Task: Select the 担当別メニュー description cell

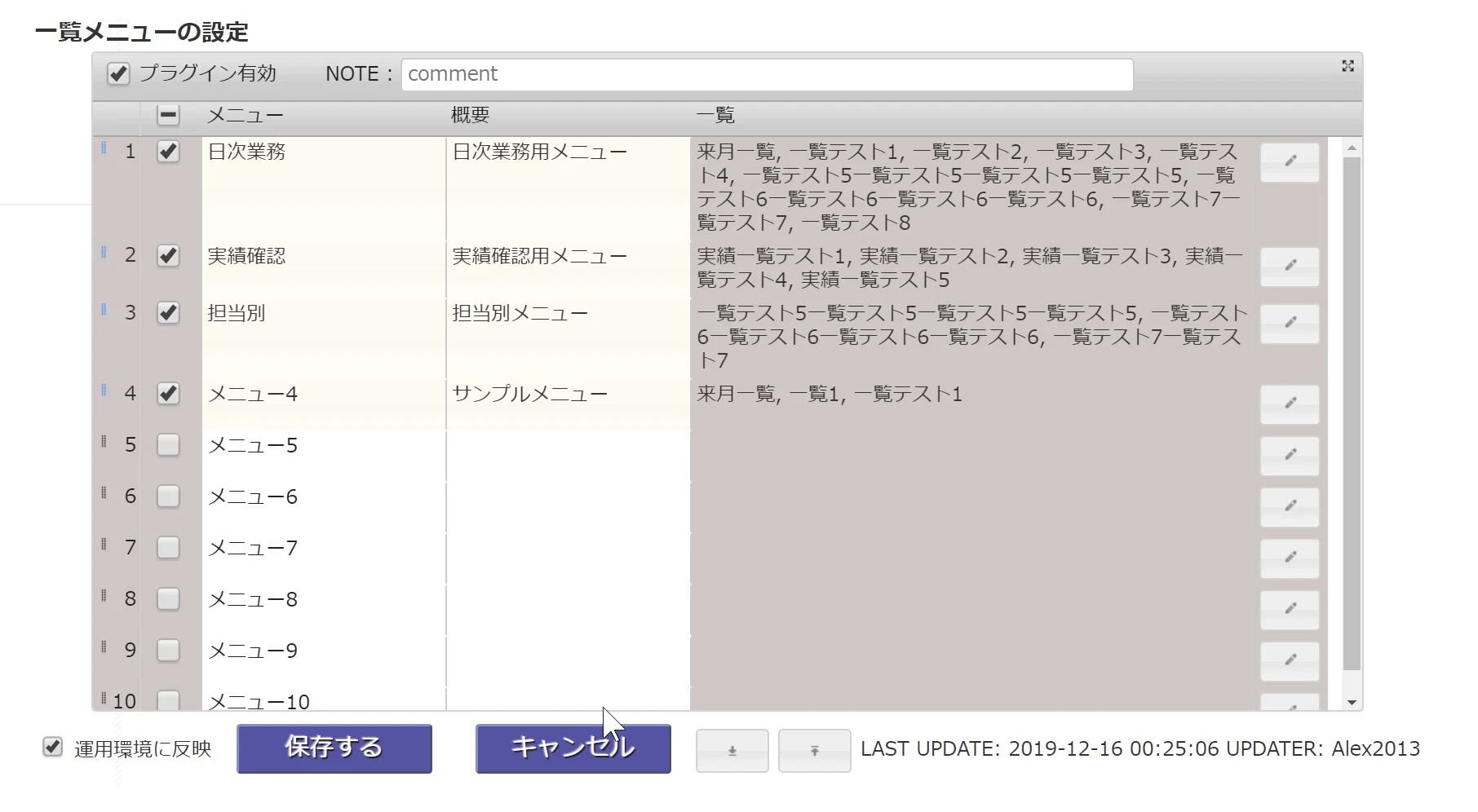Action: [569, 338]
